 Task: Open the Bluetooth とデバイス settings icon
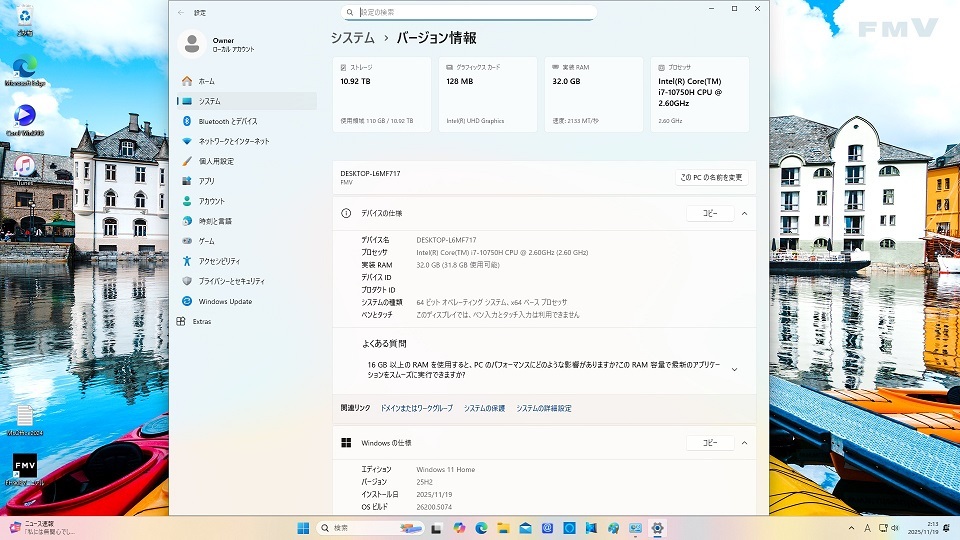pyautogui.click(x=187, y=121)
